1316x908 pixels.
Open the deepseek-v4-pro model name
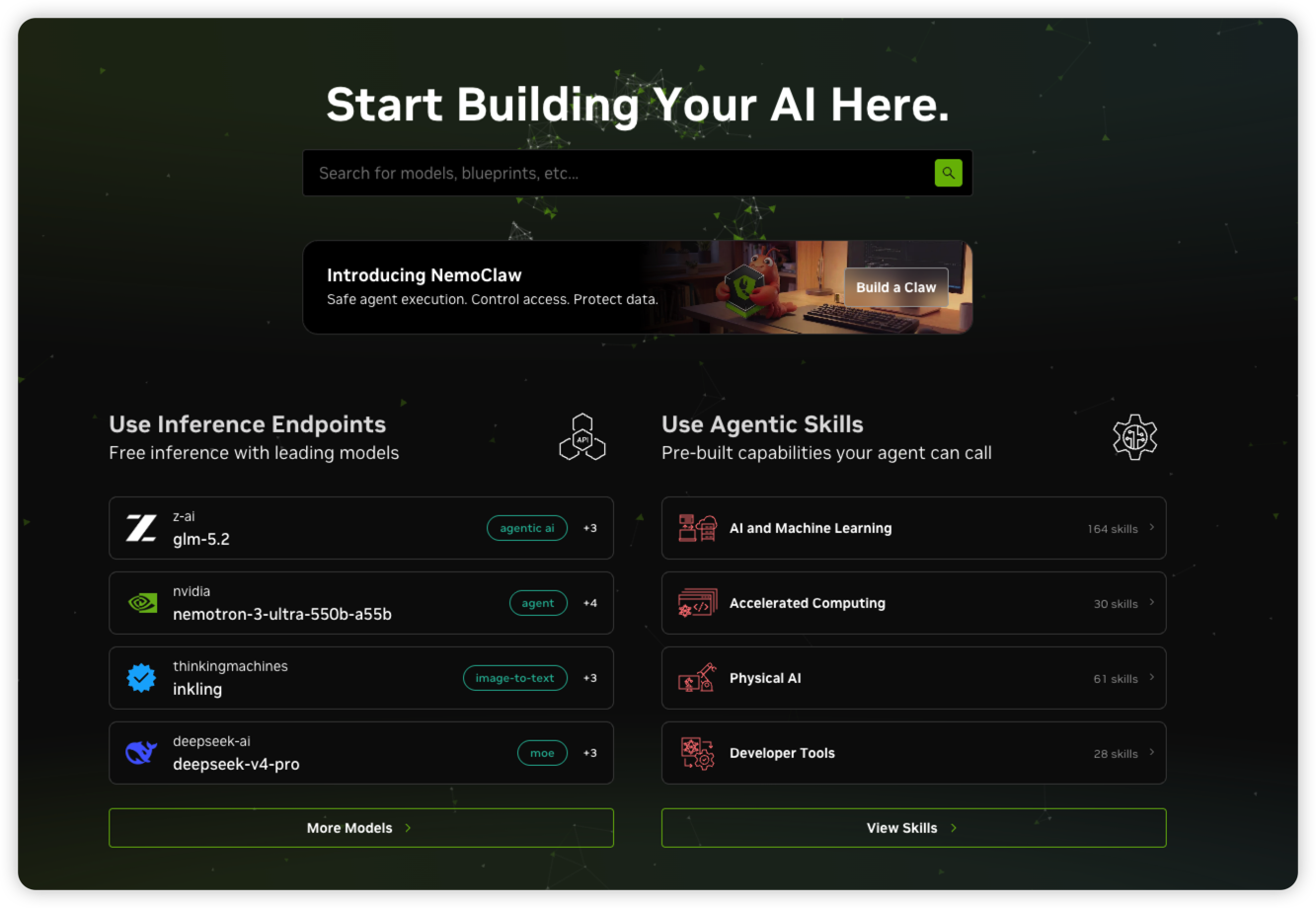pos(236,764)
